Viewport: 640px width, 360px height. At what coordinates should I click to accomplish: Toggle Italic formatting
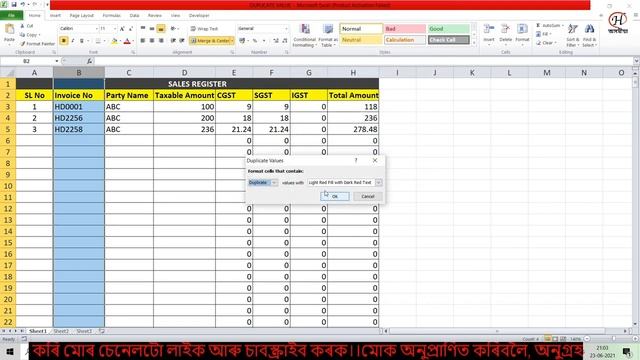(73, 41)
